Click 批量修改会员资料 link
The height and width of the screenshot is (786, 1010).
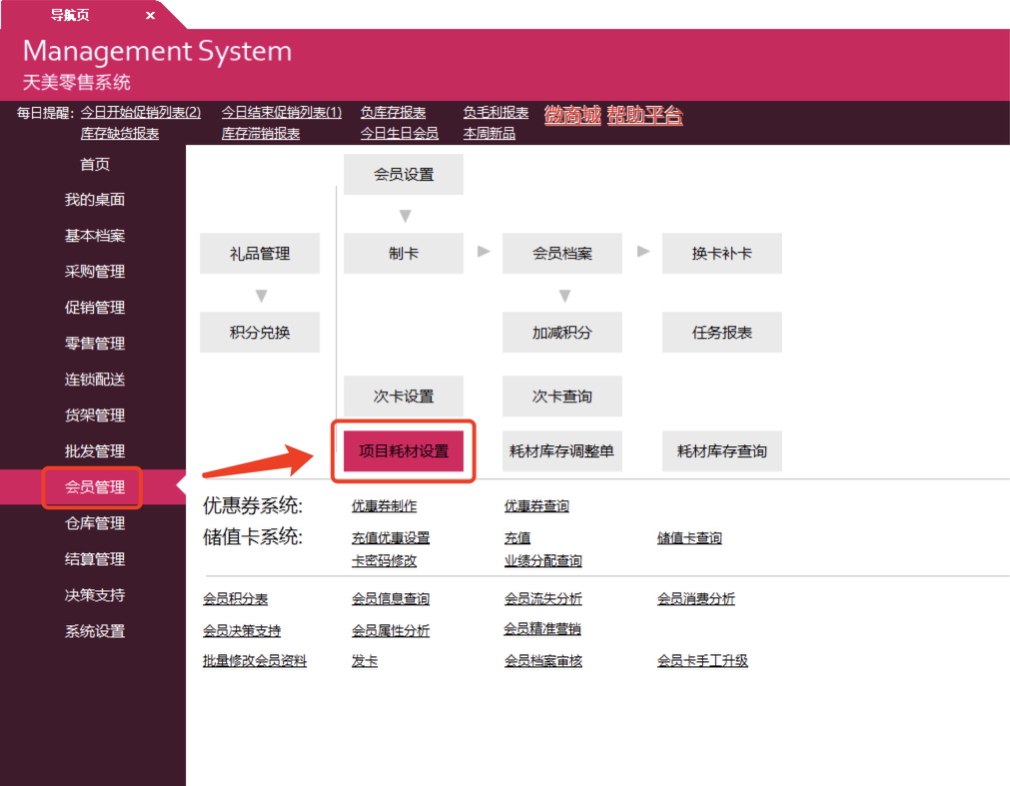tap(254, 661)
